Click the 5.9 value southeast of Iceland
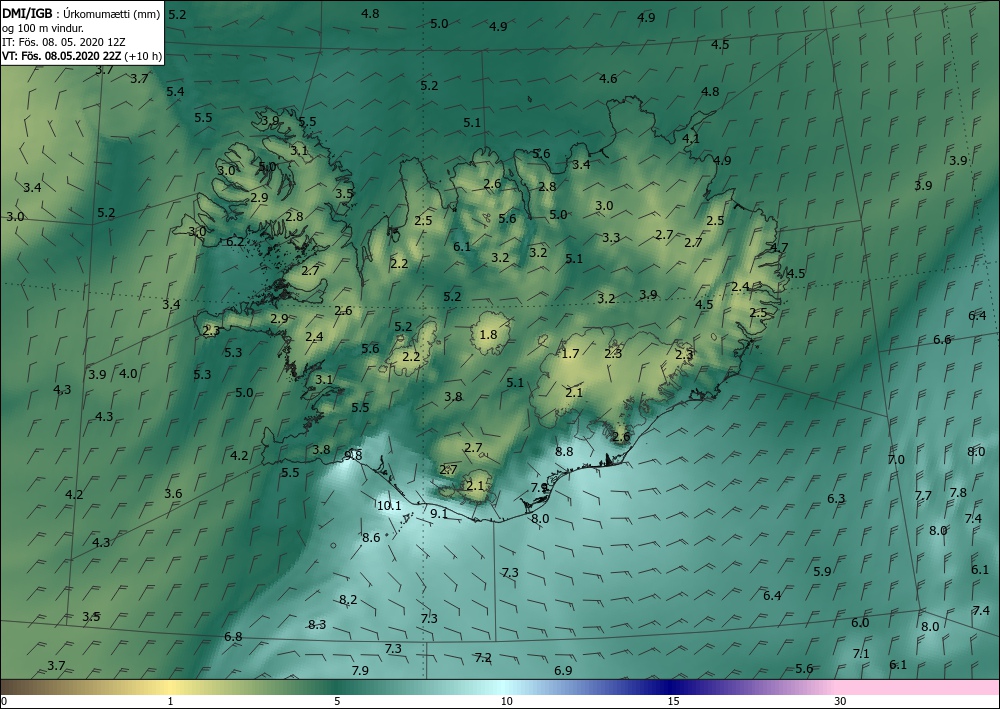The image size is (1000, 709). [823, 571]
